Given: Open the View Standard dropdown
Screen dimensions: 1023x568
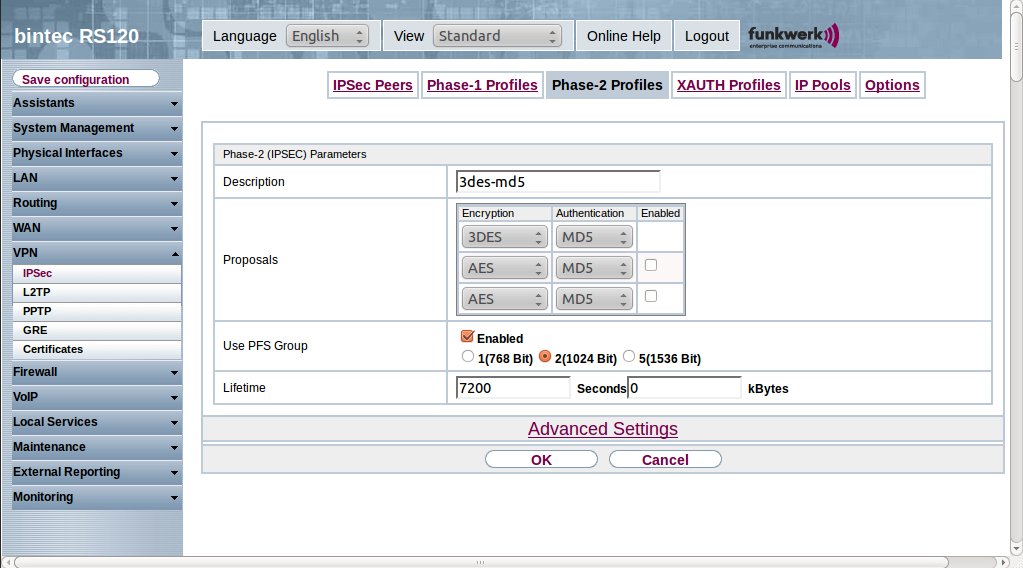Looking at the screenshot, I should coord(497,36).
